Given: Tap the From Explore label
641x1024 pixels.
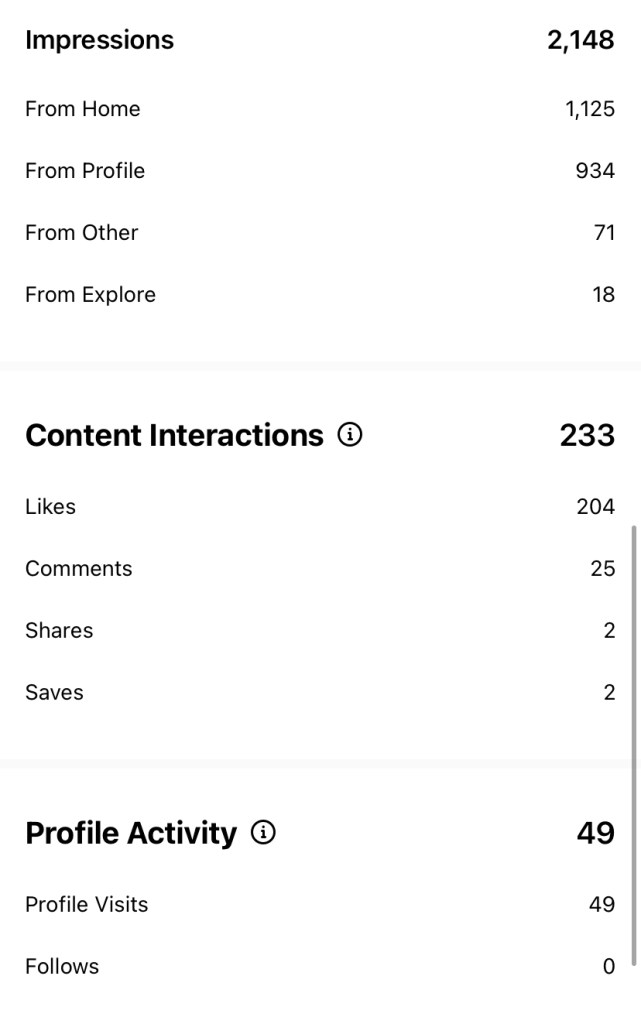Looking at the screenshot, I should [90, 295].
